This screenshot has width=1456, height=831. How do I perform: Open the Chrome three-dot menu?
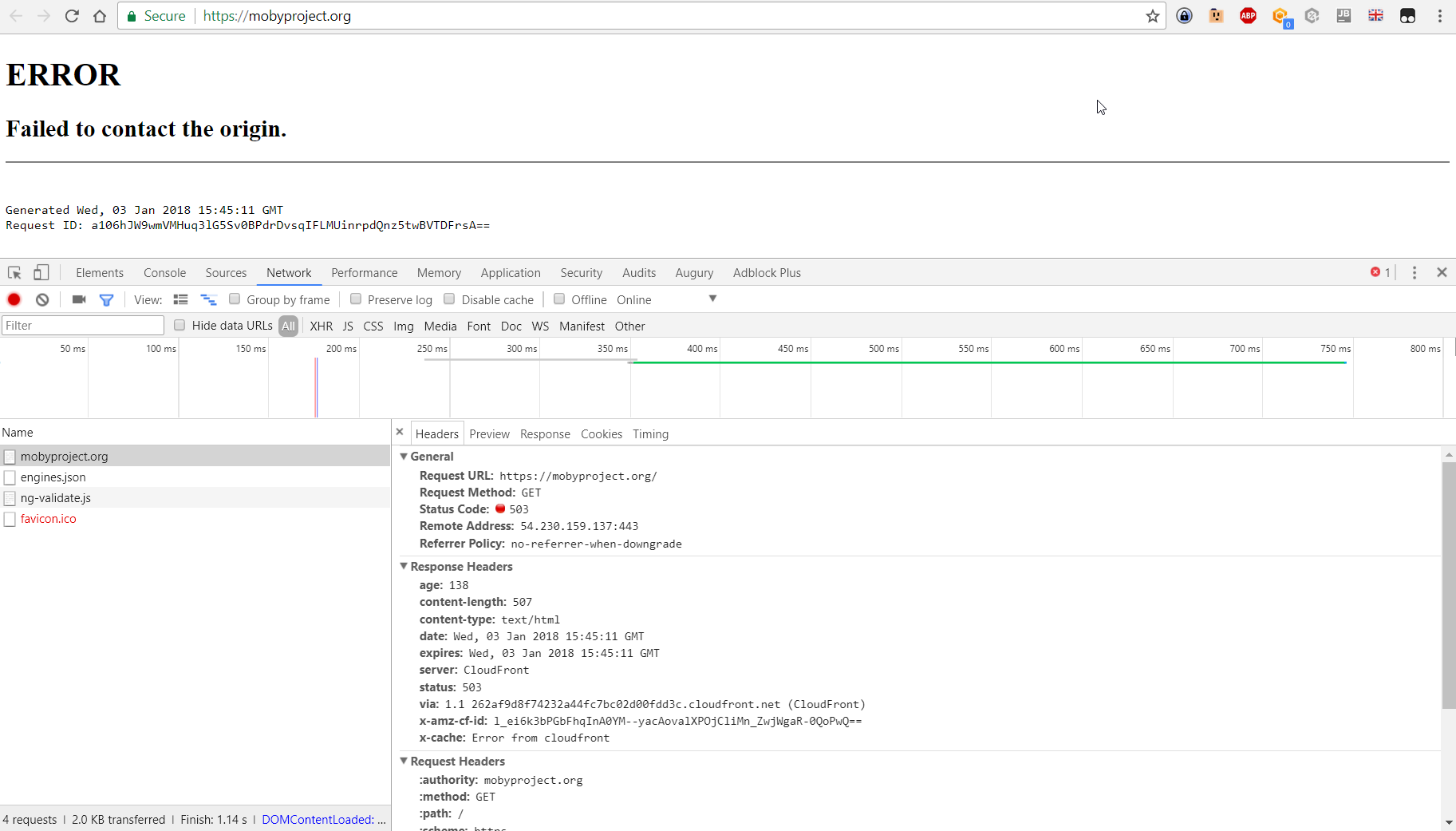click(x=1440, y=16)
